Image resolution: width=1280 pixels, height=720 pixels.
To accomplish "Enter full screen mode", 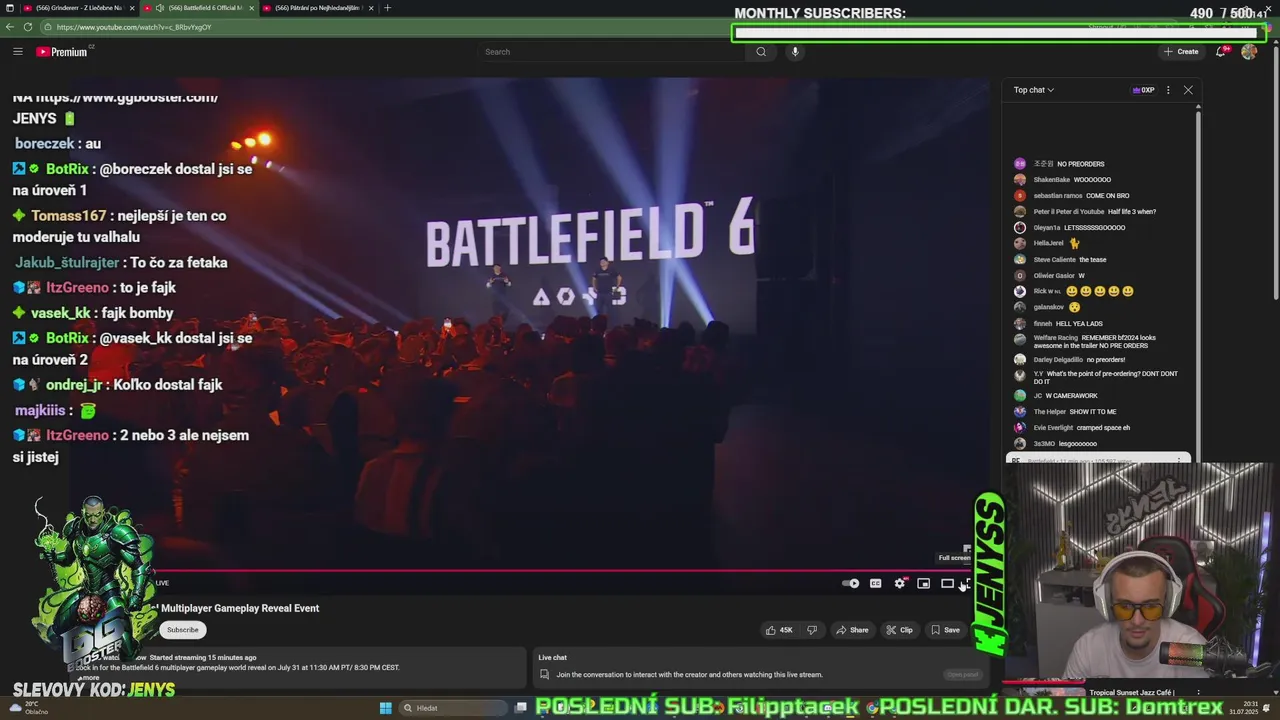I will click(x=967, y=584).
